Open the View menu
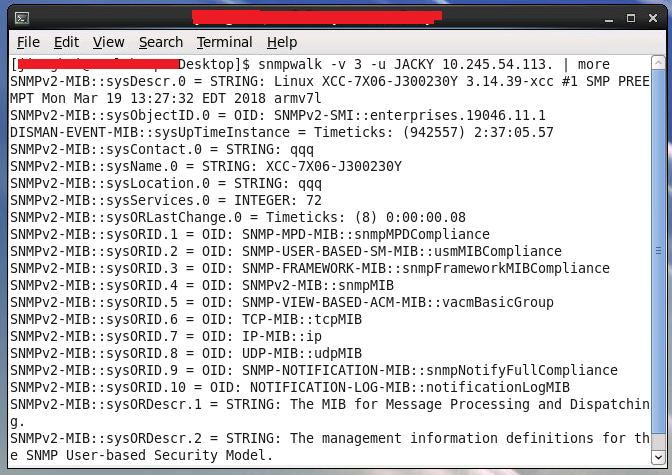 pos(108,42)
